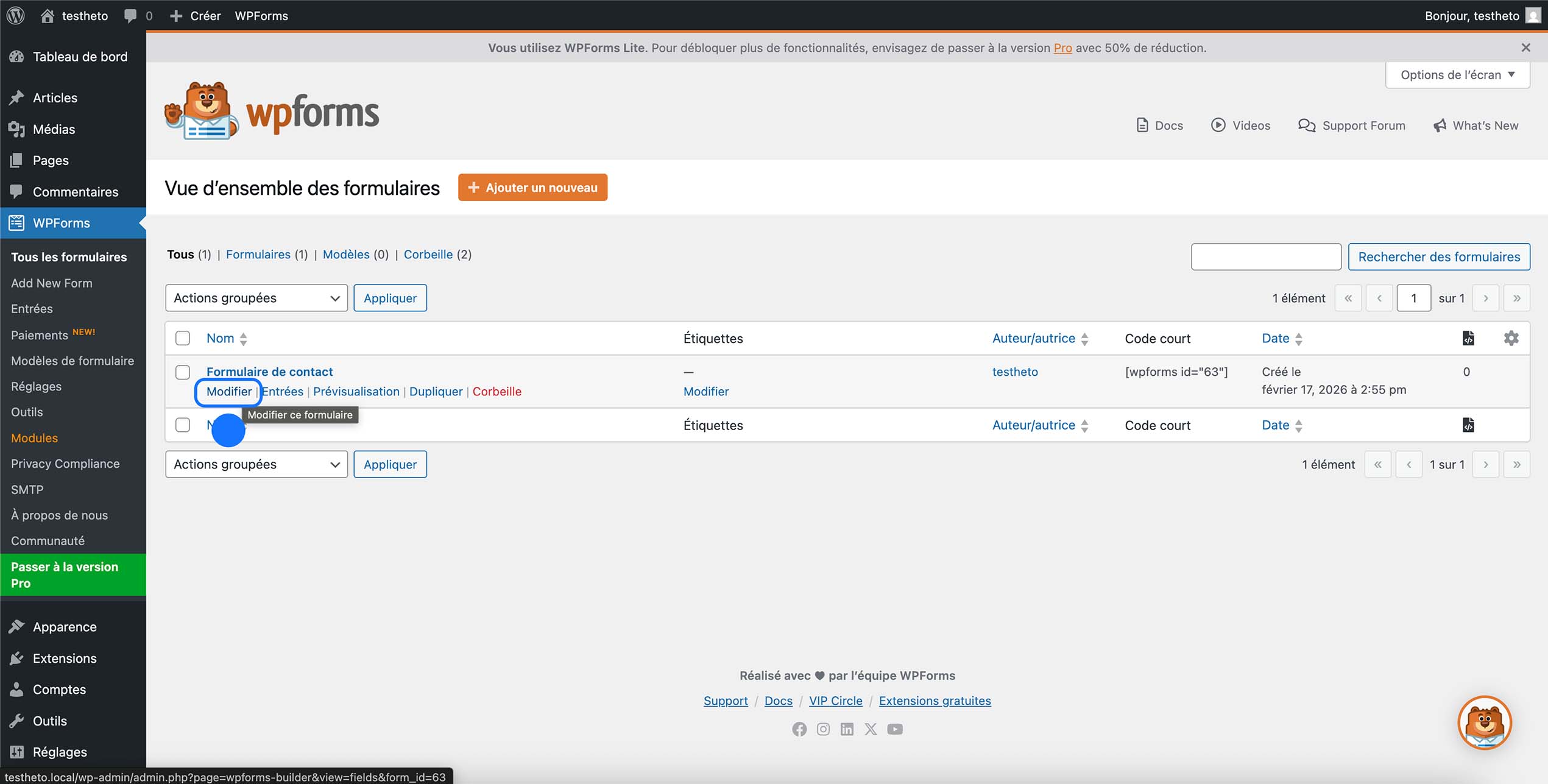Viewport: 1548px width, 784px height.
Task: Open the Support Forum via its chat icon
Action: 1307,125
